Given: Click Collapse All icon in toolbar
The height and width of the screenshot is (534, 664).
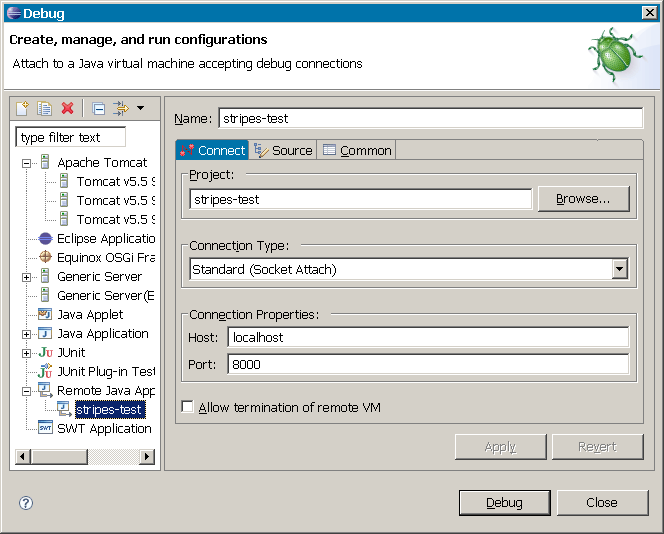Looking at the screenshot, I should (99, 109).
